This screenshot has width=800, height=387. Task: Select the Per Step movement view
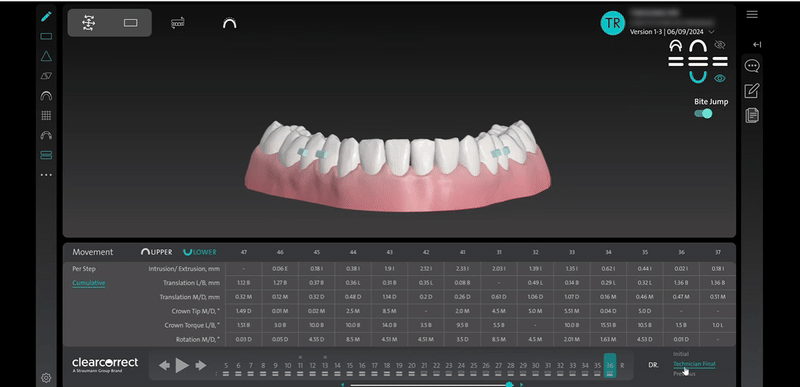(84, 269)
